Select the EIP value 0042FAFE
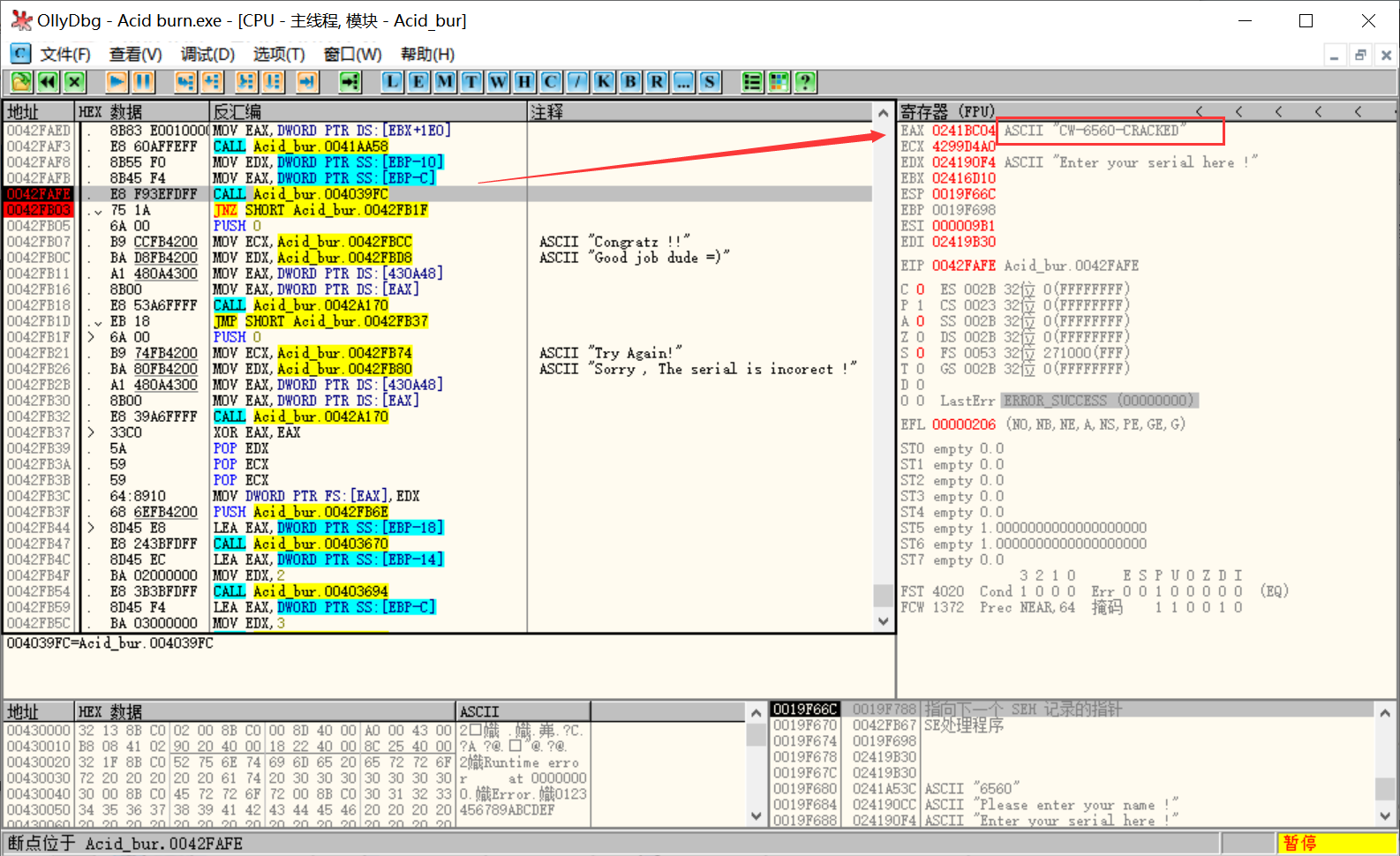This screenshot has height=856, width=1400. 964,266
